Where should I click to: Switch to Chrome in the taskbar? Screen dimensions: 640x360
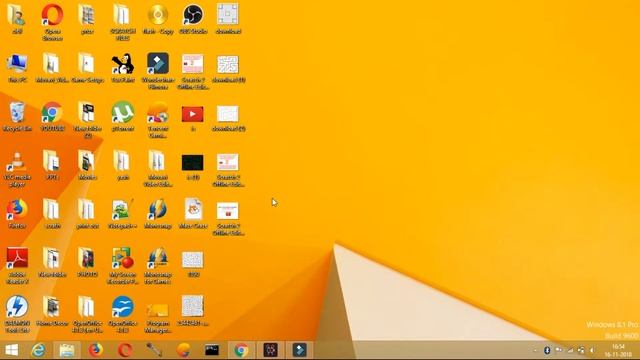(241, 350)
